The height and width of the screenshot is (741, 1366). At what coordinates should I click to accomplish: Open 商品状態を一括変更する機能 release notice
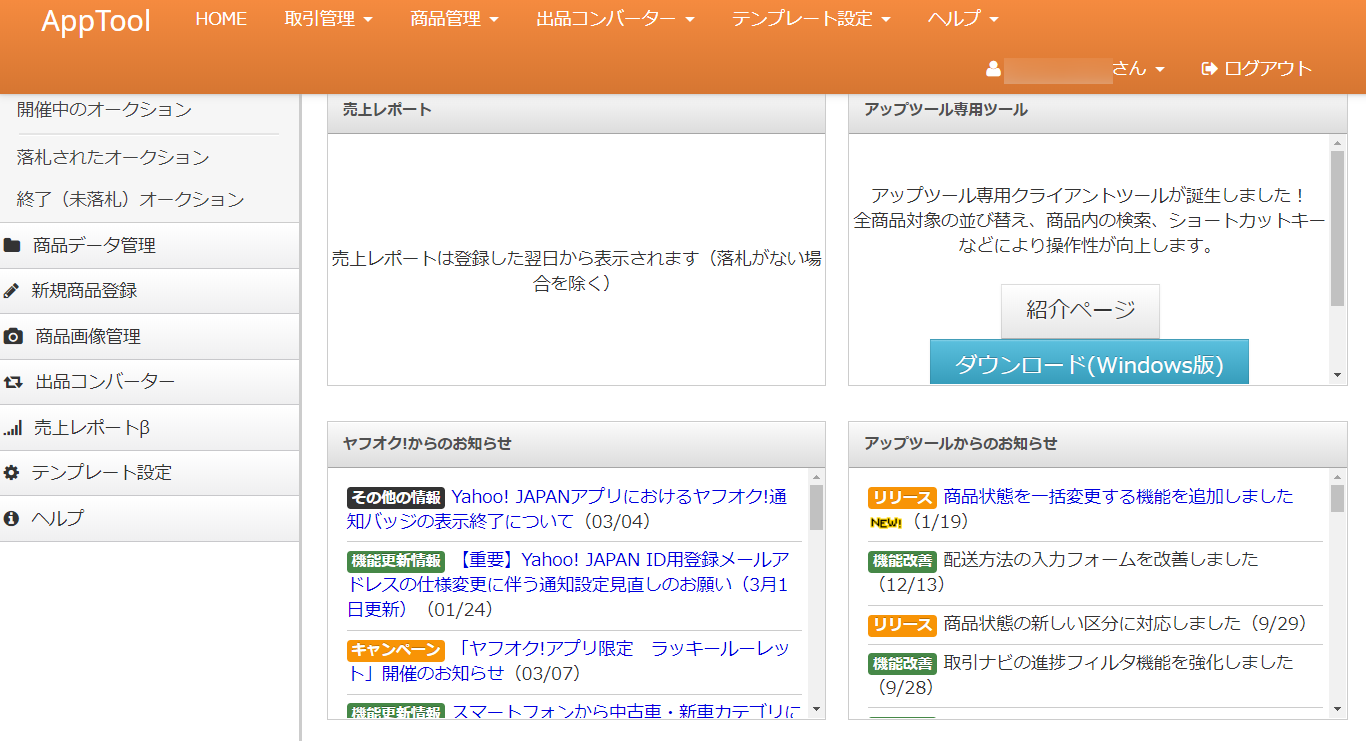(x=1118, y=496)
